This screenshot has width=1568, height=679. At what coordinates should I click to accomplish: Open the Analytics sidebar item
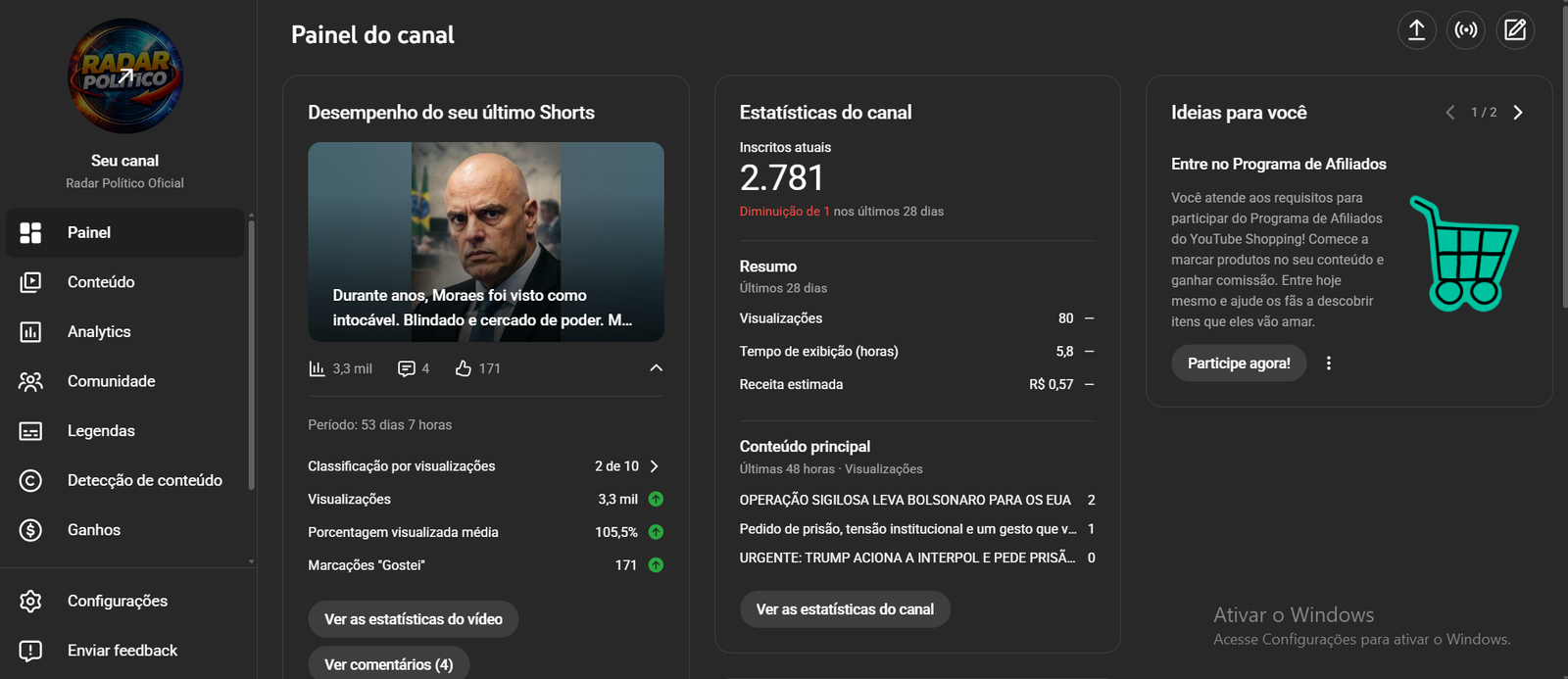99,332
